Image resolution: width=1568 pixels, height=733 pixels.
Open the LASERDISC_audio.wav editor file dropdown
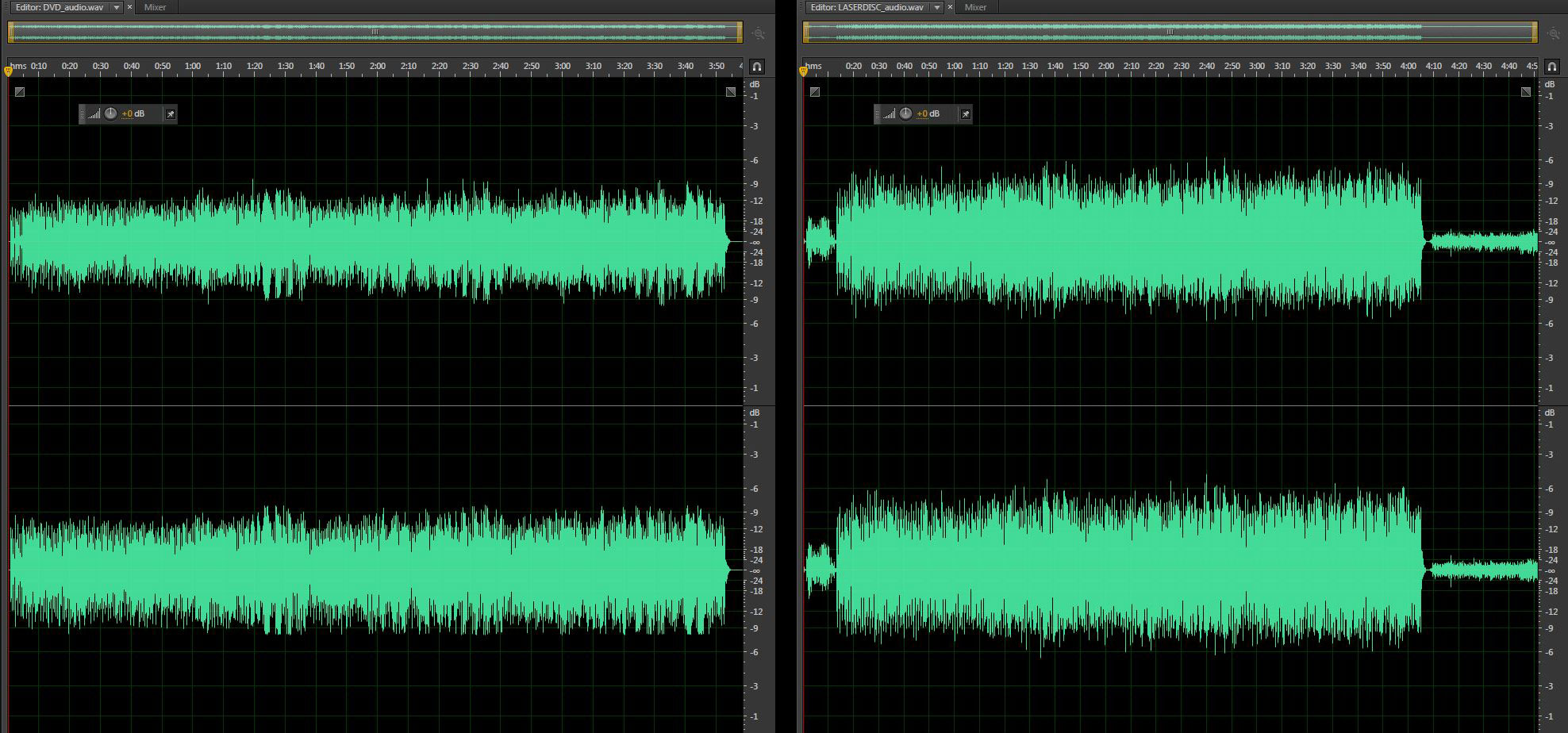tap(937, 7)
